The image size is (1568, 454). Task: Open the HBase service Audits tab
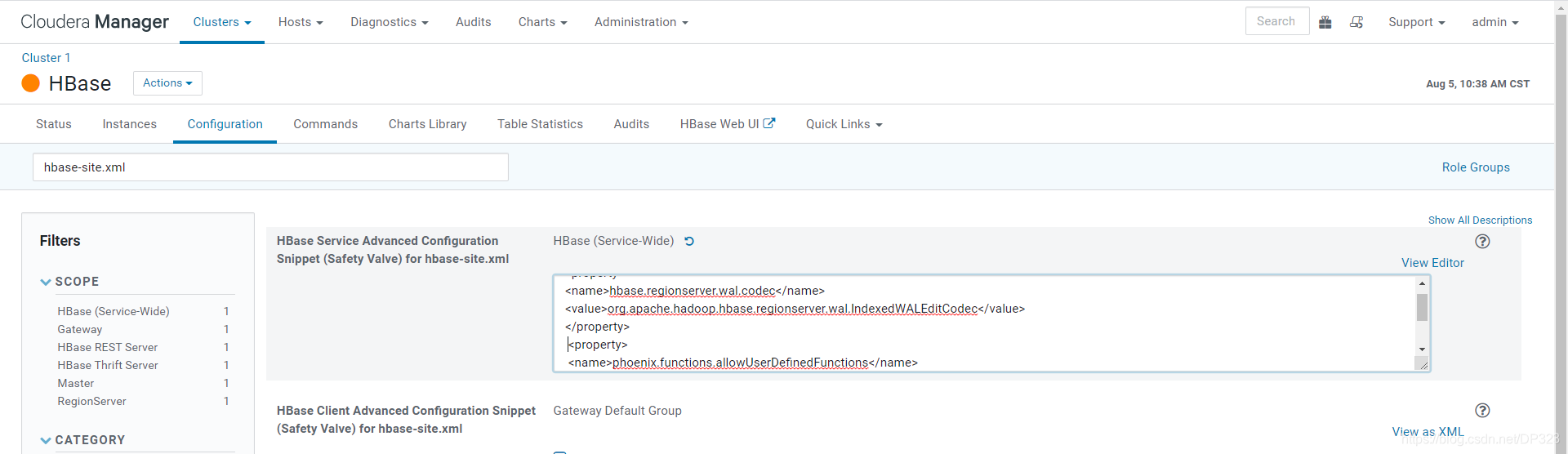tap(631, 124)
